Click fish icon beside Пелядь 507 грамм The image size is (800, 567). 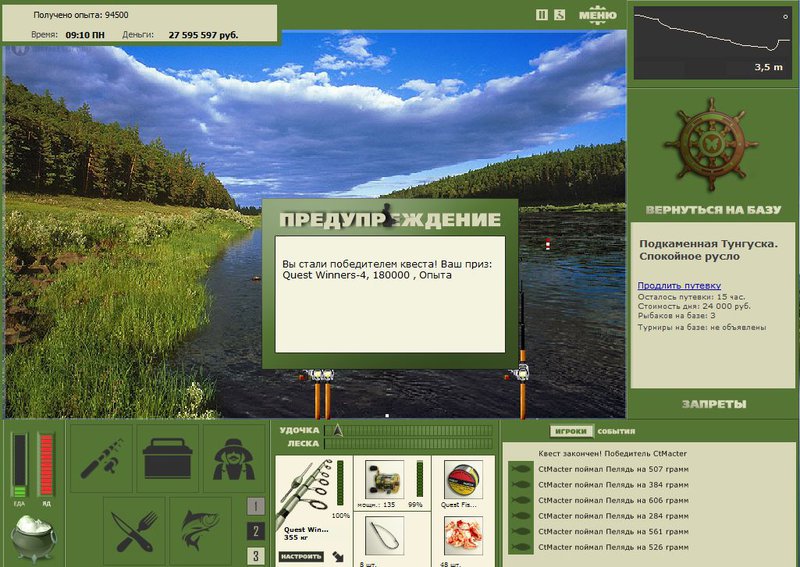click(521, 469)
